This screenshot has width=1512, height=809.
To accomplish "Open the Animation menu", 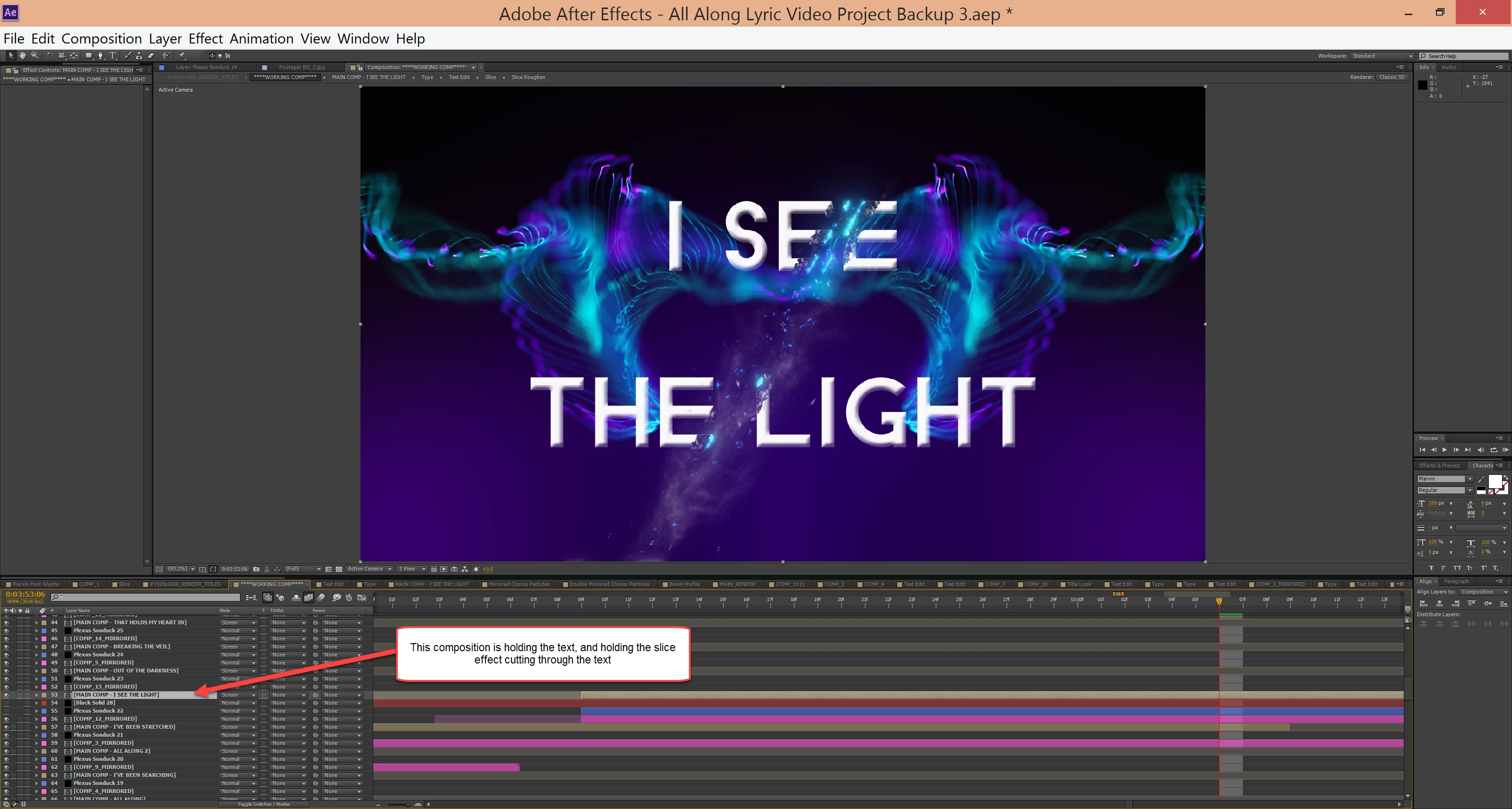I will pyautogui.click(x=261, y=39).
